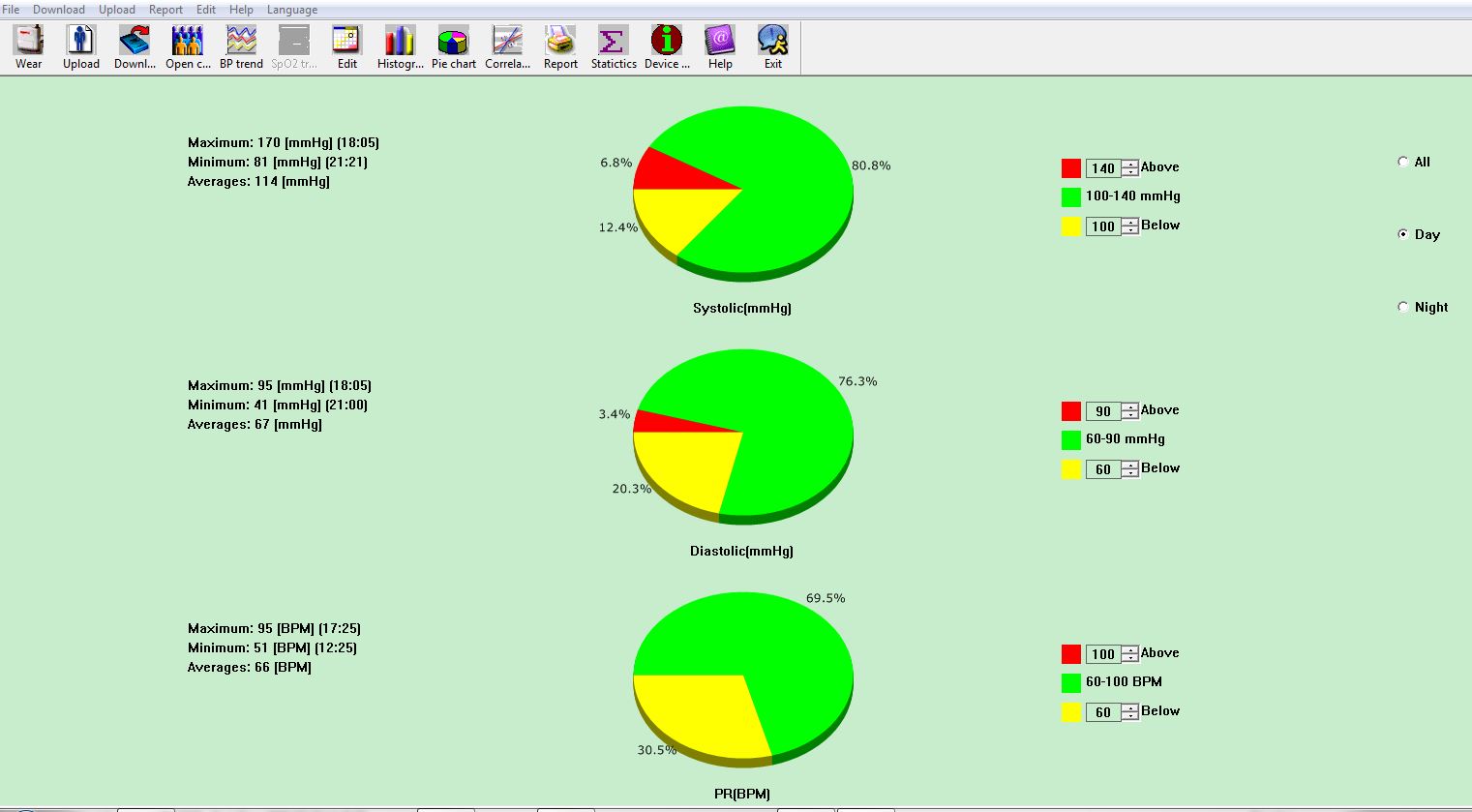Image resolution: width=1472 pixels, height=812 pixels.
Task: Click the pulse rate Above 100 spinner arrows
Action: pos(1130,654)
